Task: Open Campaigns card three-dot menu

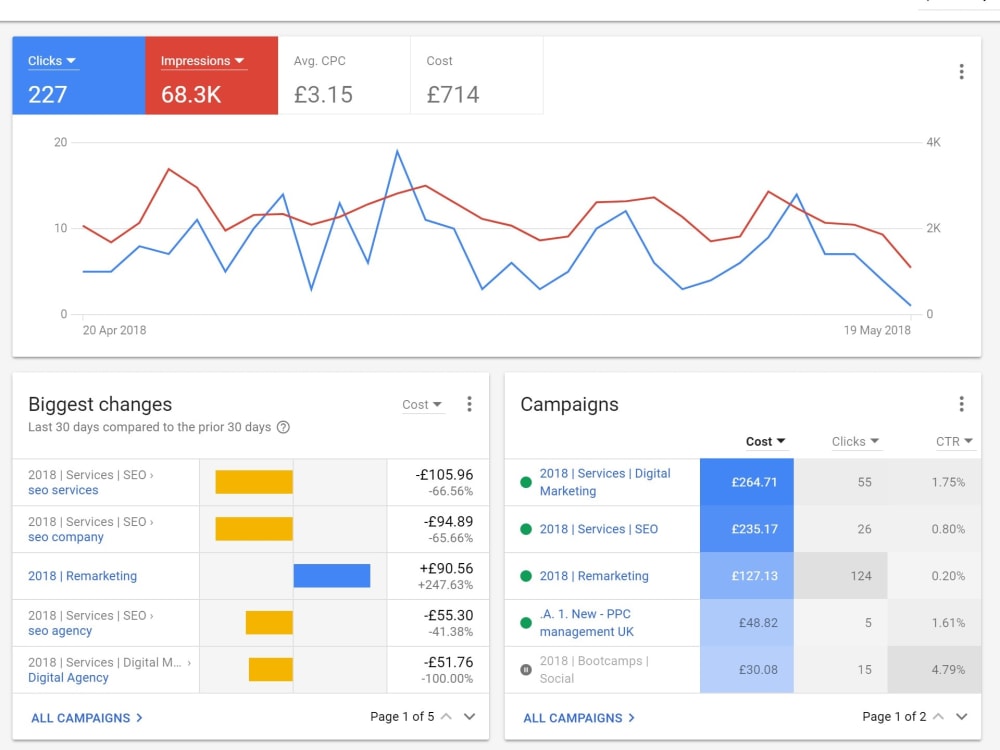Action: pos(961,404)
